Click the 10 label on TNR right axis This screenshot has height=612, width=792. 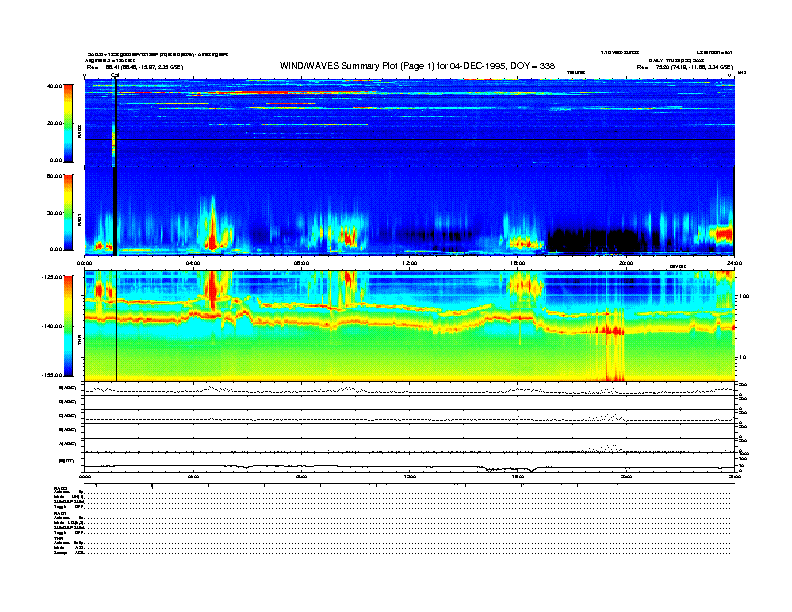[743, 357]
